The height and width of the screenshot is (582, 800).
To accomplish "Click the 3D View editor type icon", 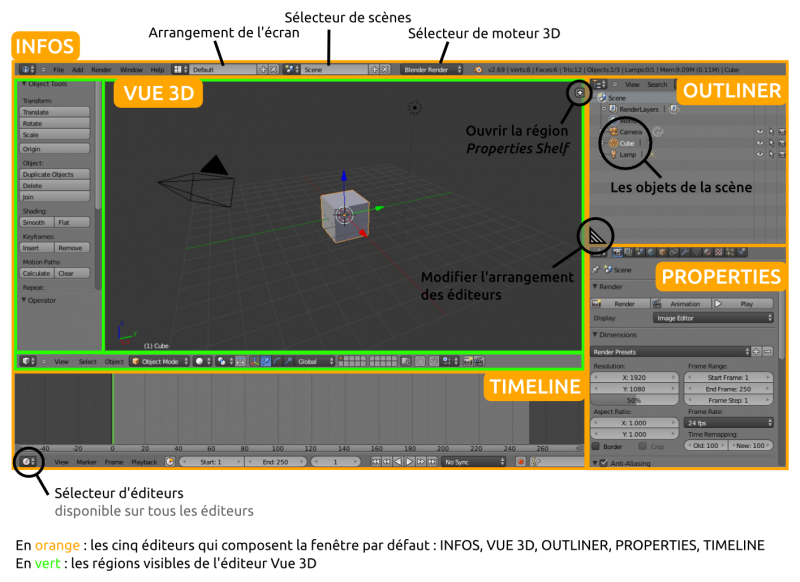I will click(28, 362).
